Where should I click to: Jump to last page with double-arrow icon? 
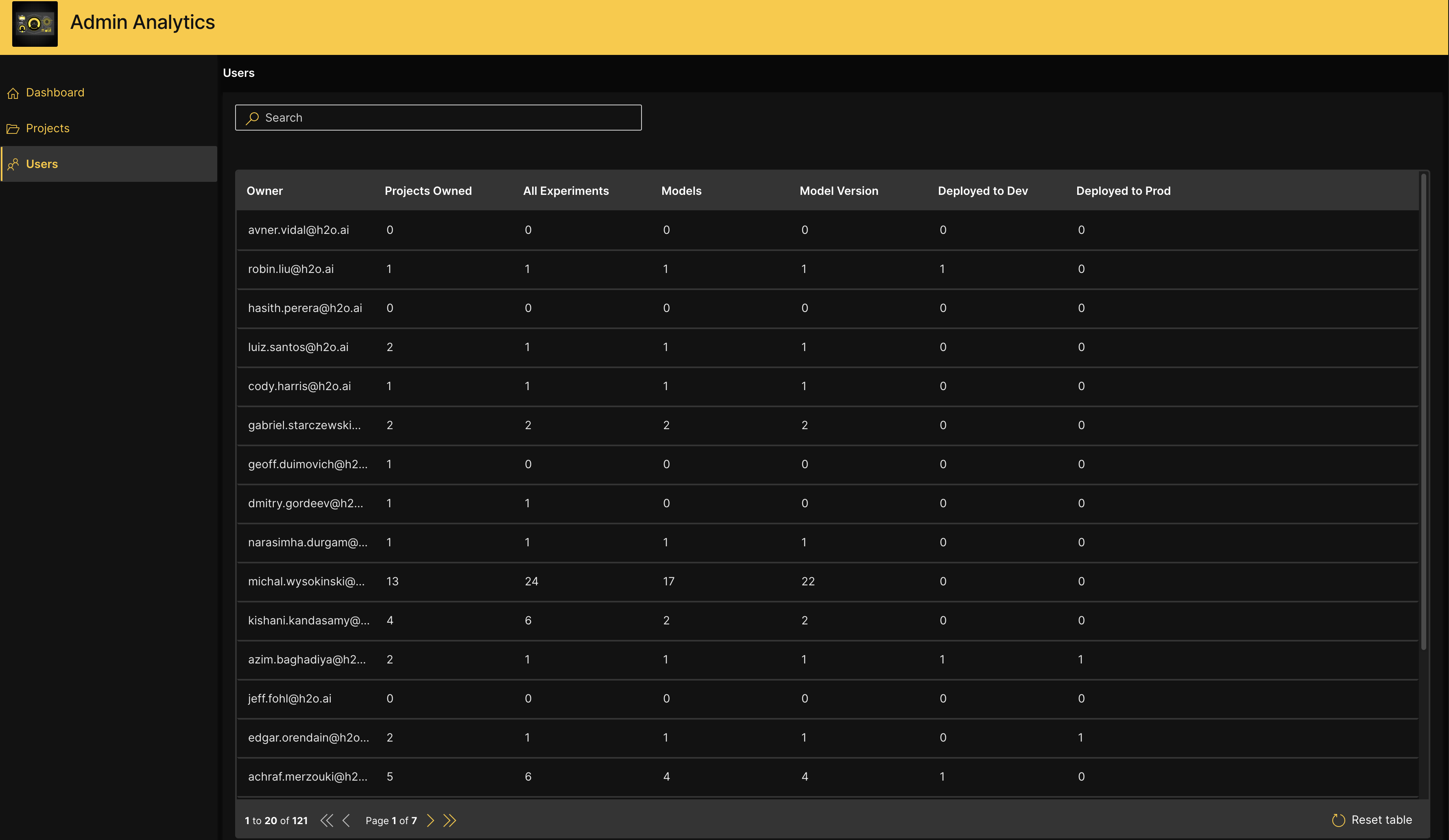(x=450, y=820)
